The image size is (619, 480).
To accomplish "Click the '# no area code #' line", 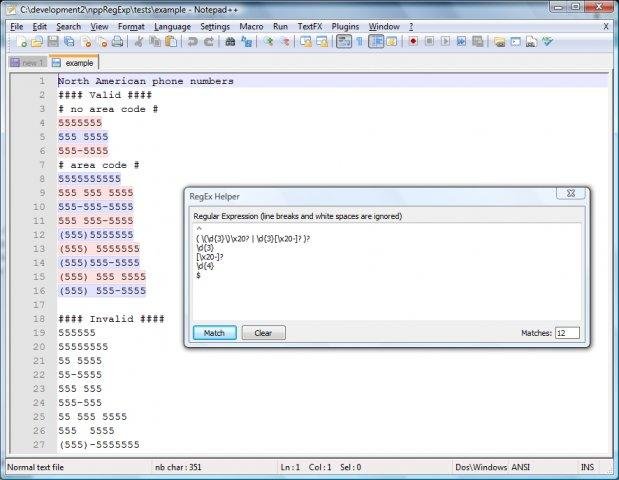I will pyautogui.click(x=108, y=109).
